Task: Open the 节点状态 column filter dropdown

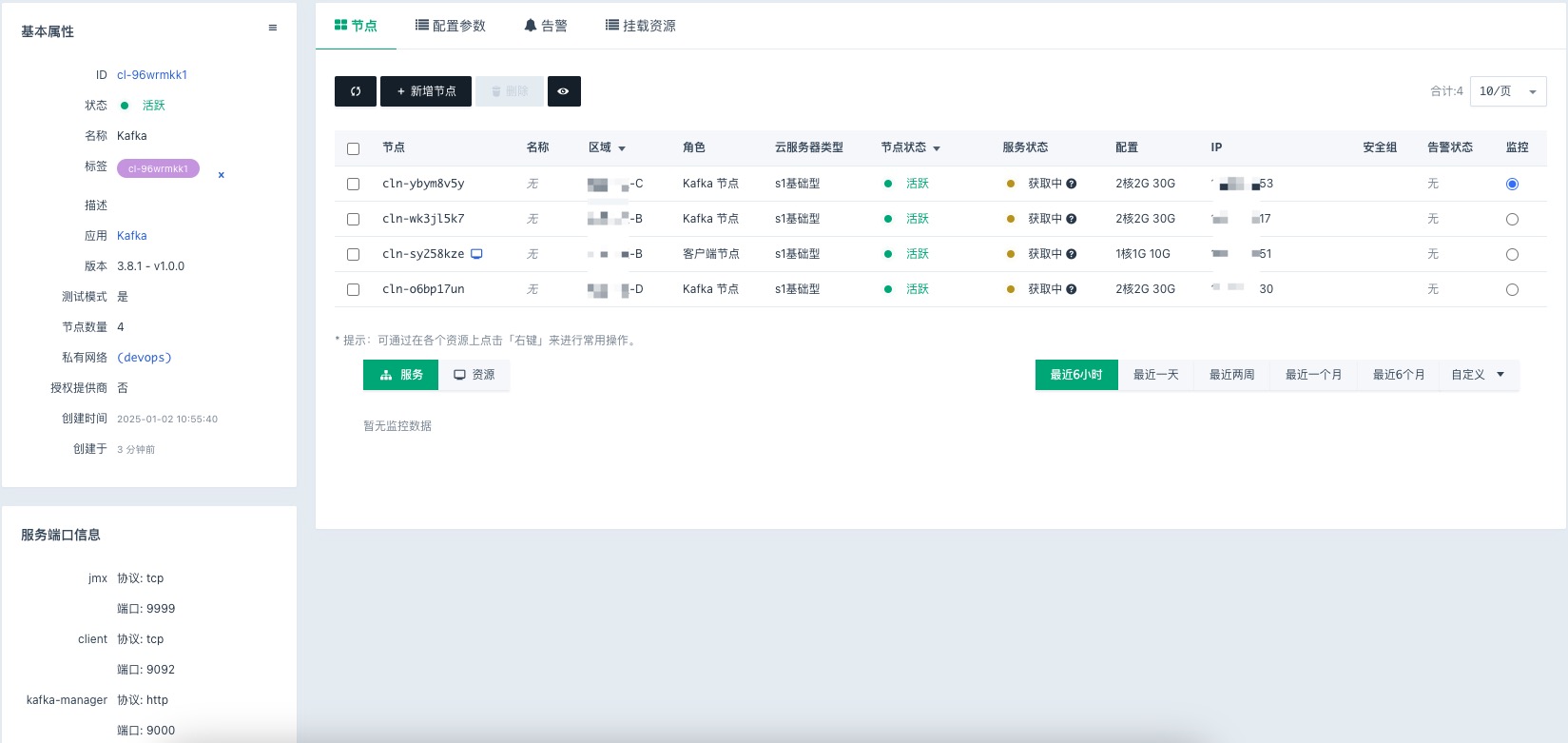Action: tap(937, 148)
